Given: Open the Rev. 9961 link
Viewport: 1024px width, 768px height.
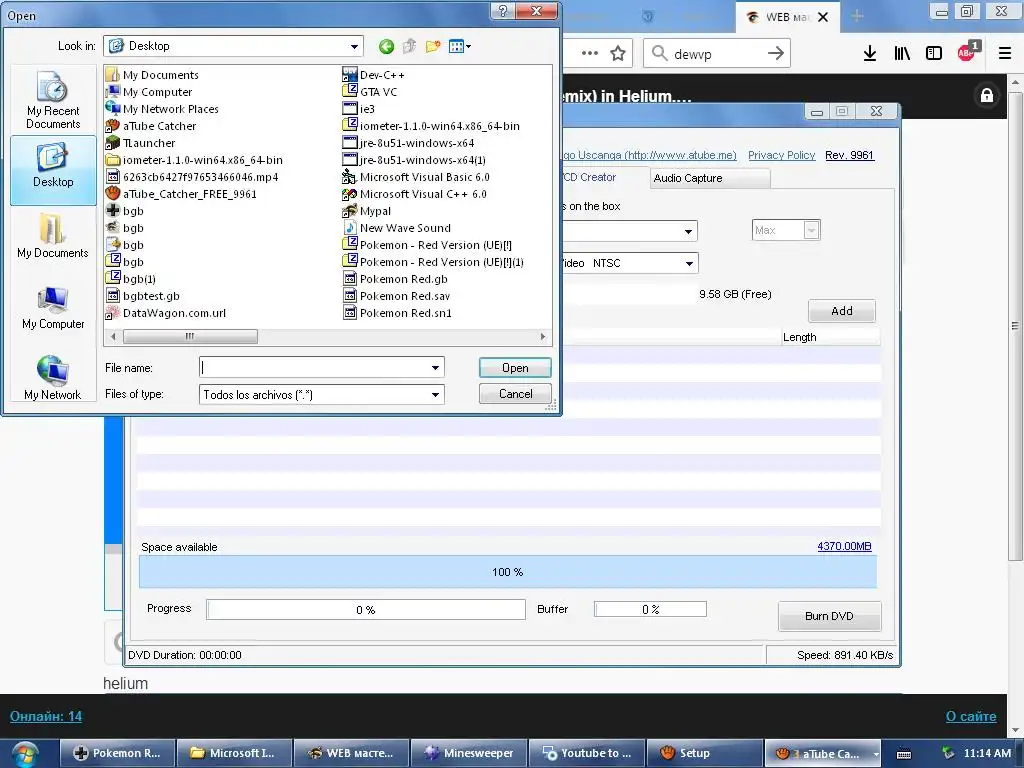Looking at the screenshot, I should tap(849, 155).
